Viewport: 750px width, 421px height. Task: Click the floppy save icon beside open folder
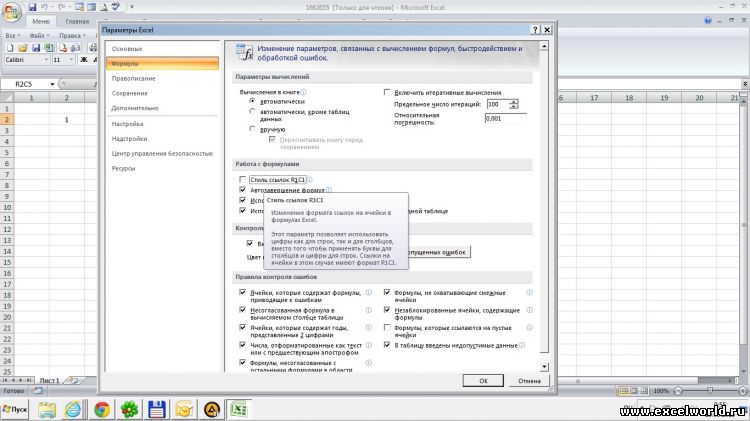tap(36, 48)
